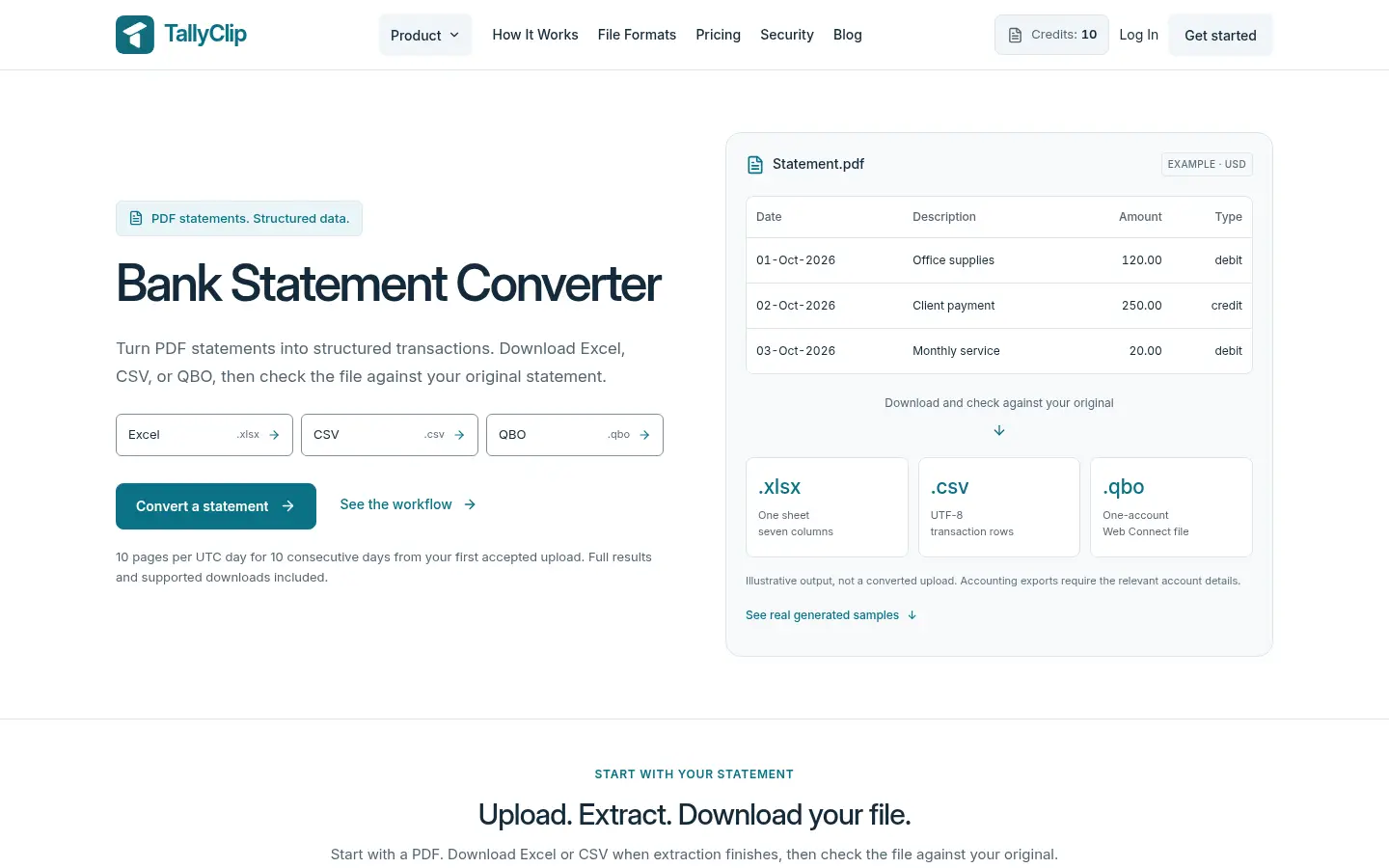Click the 01-Oct-2026 date cell
This screenshot has height=868, width=1389.
click(796, 260)
